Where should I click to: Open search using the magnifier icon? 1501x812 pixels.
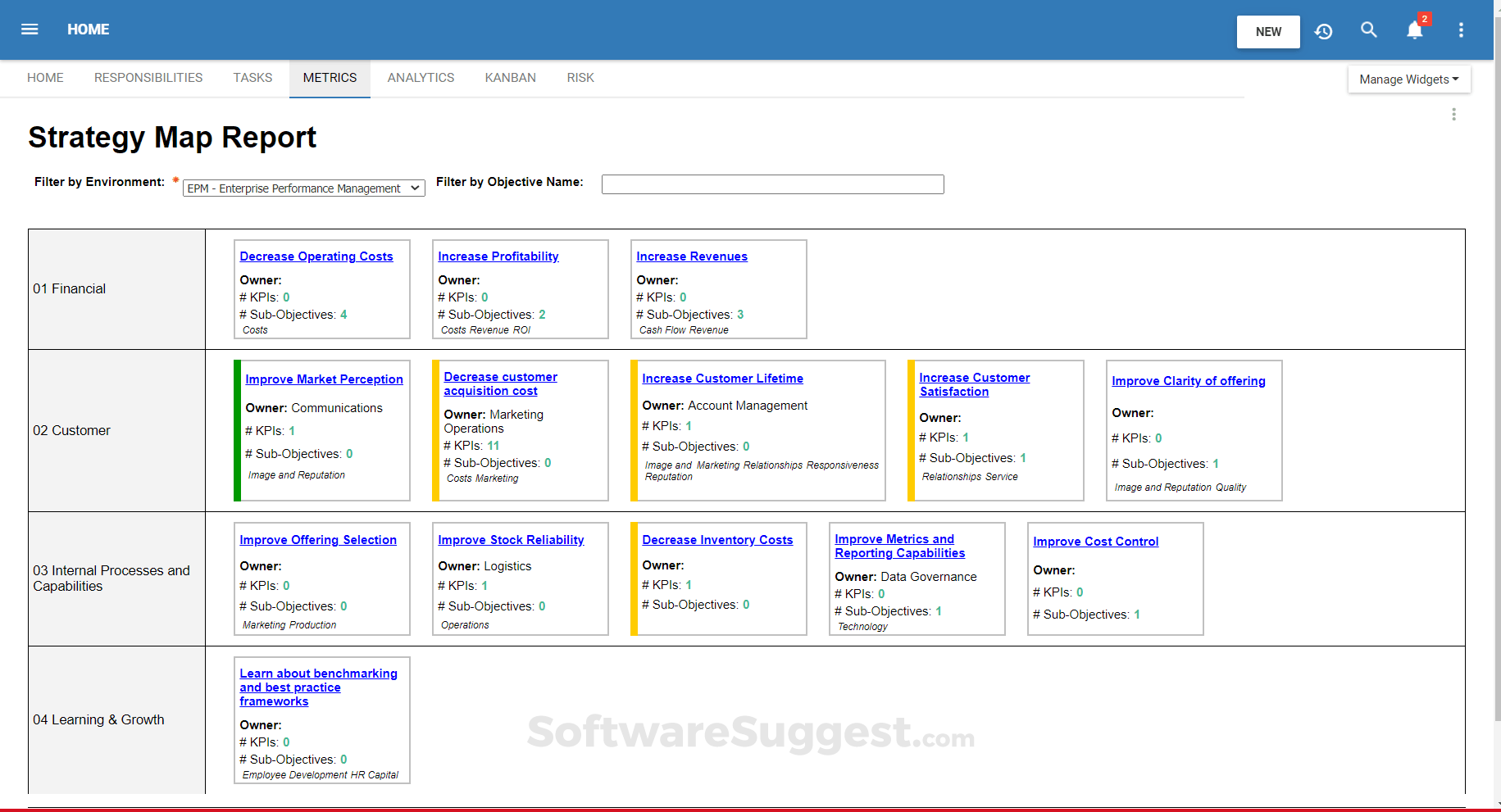pyautogui.click(x=1369, y=29)
